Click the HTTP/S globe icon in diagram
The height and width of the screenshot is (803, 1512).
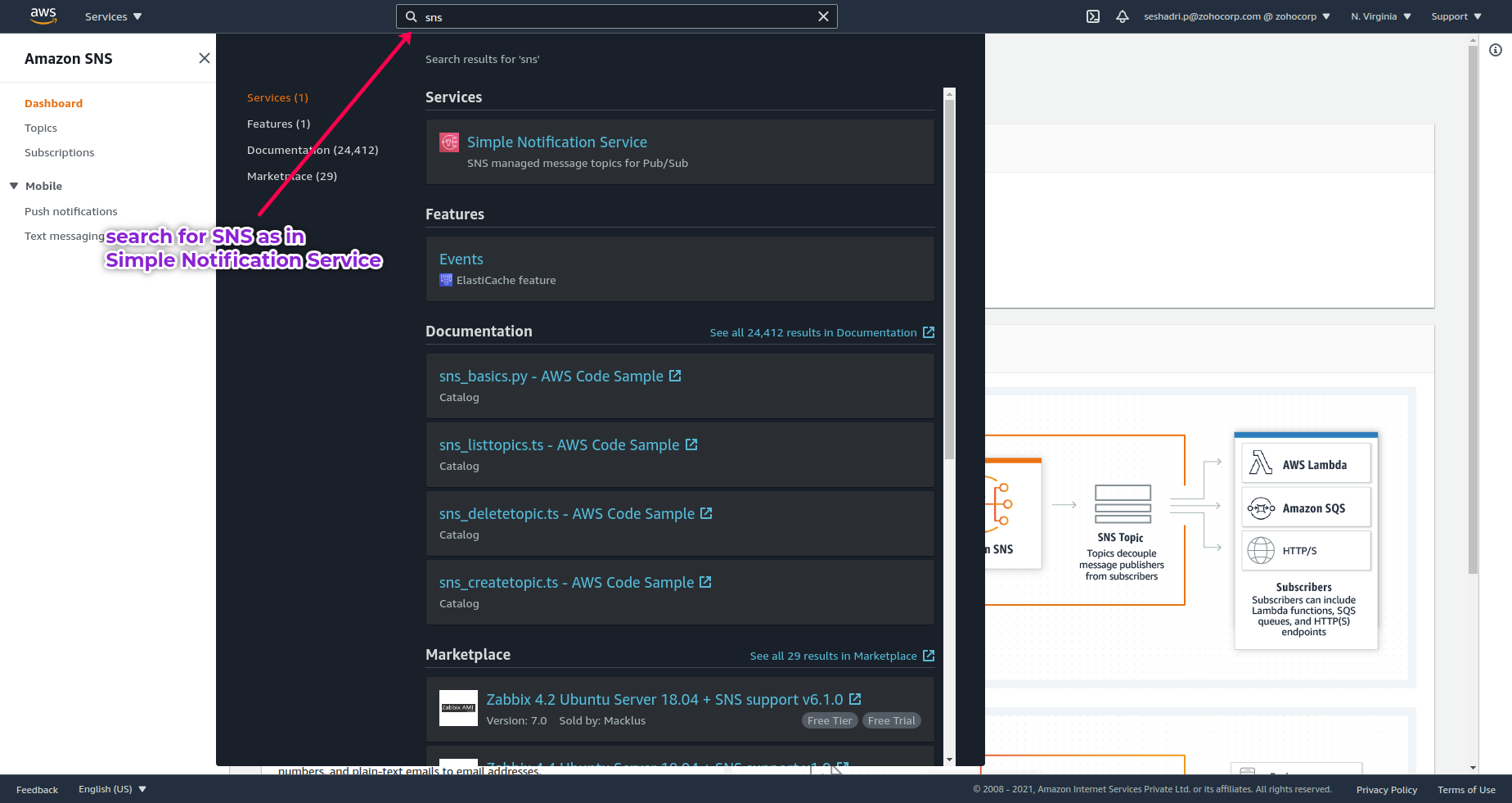(1261, 551)
